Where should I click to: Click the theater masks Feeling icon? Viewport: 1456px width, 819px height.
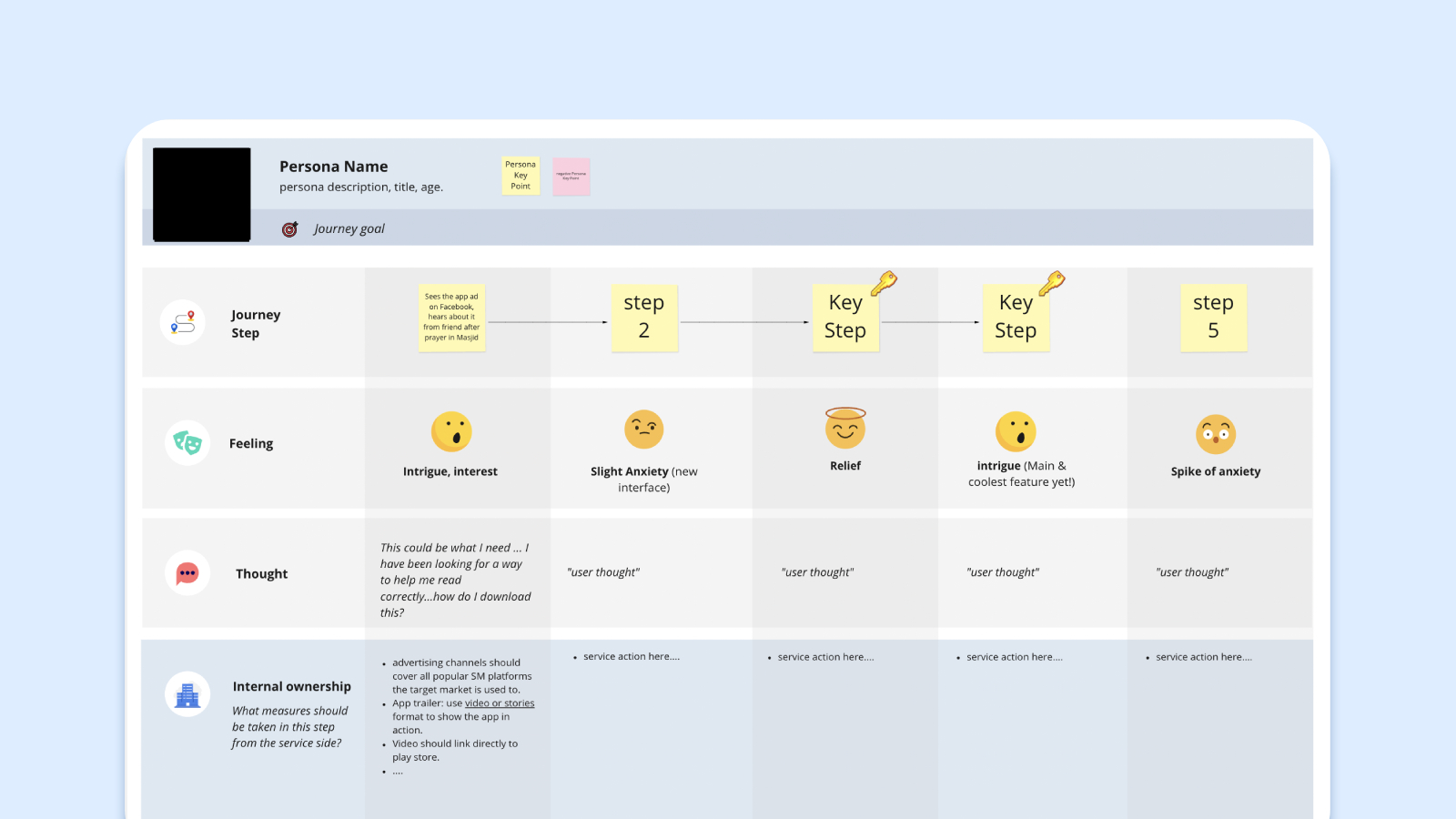coord(187,443)
